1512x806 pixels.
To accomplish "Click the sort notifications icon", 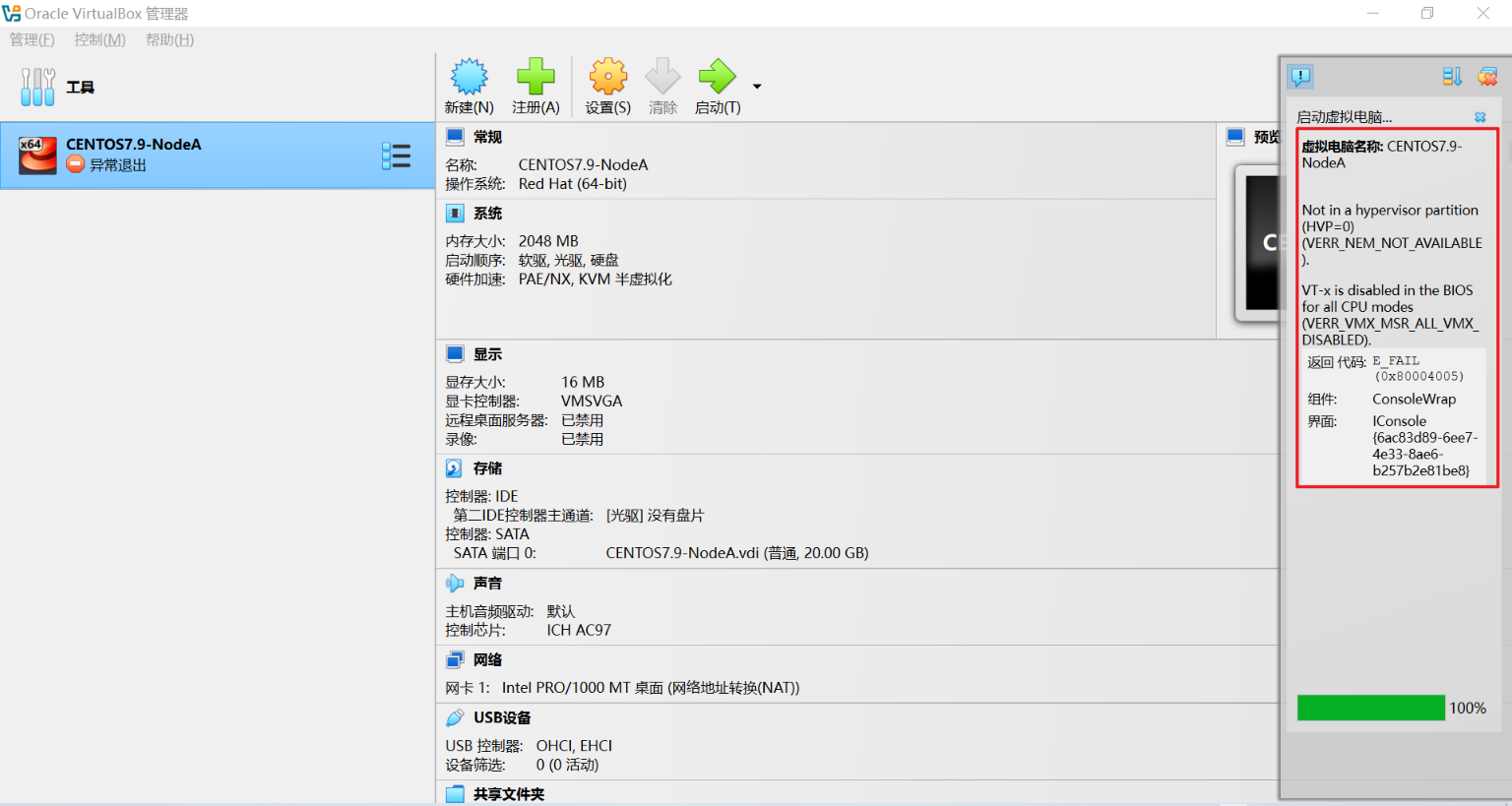I will point(1452,77).
